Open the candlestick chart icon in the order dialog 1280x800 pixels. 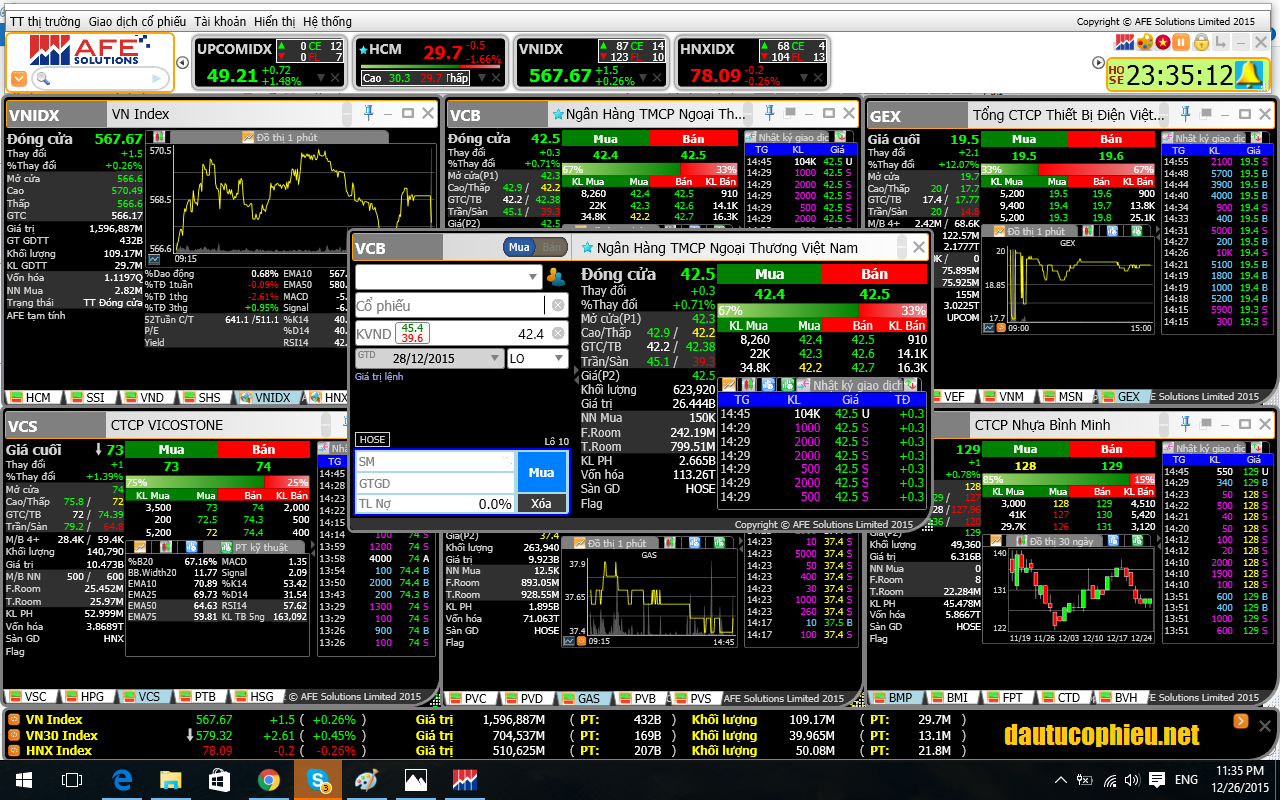747,385
